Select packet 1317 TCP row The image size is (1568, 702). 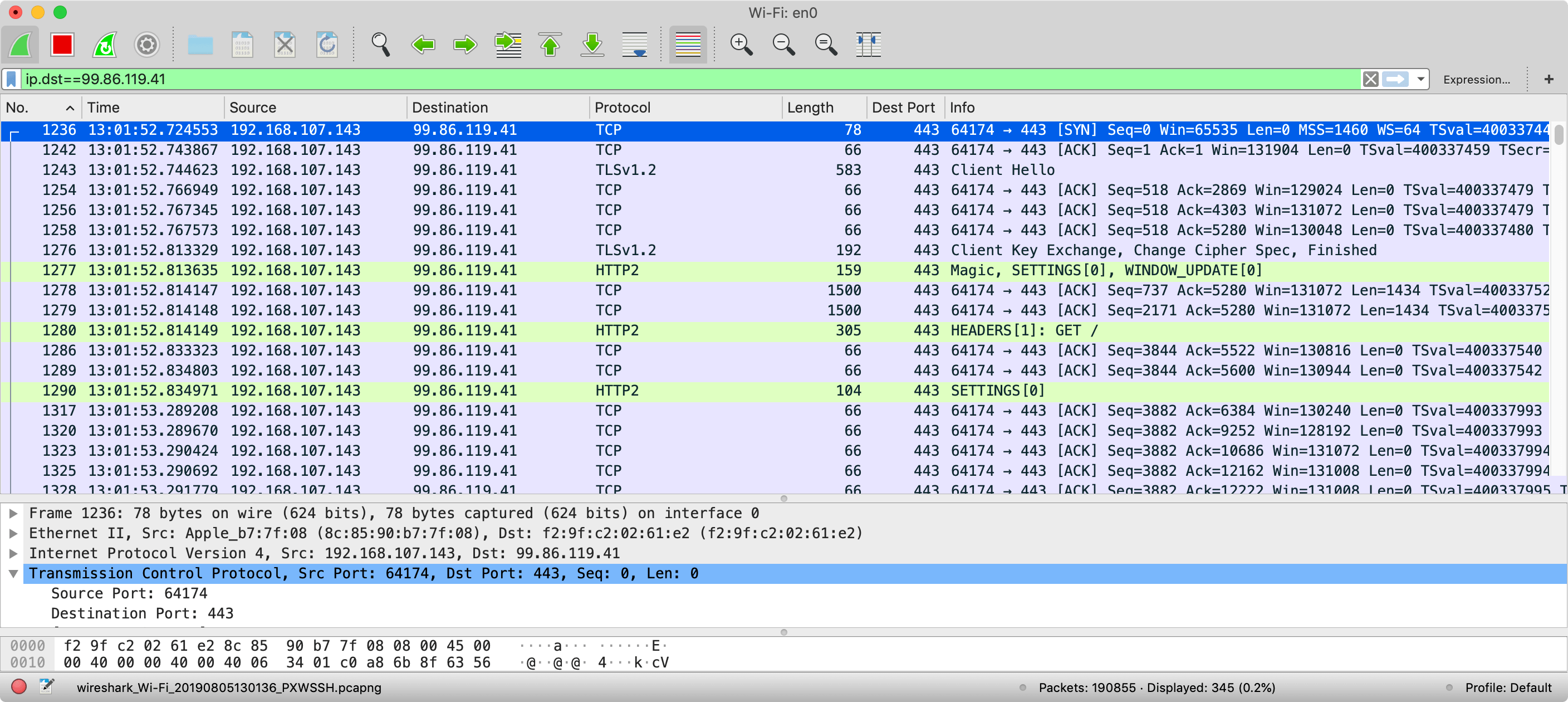tap(776, 411)
